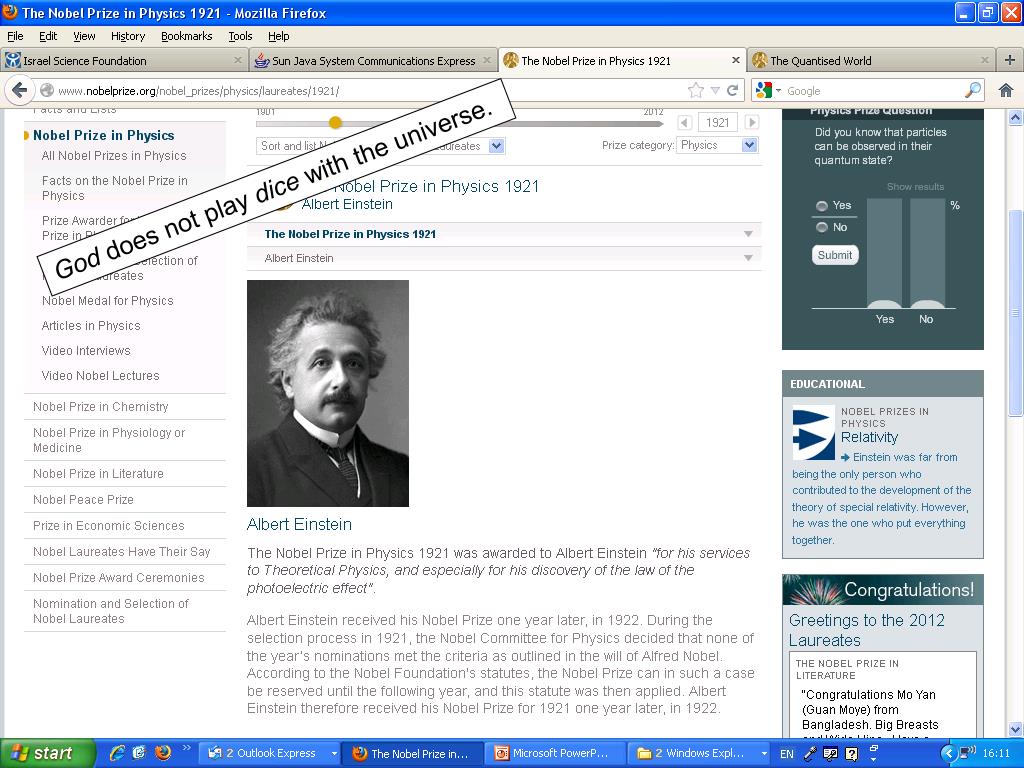Click the help question mark tray icon
Image resolution: width=1024 pixels, height=768 pixels.
click(851, 754)
